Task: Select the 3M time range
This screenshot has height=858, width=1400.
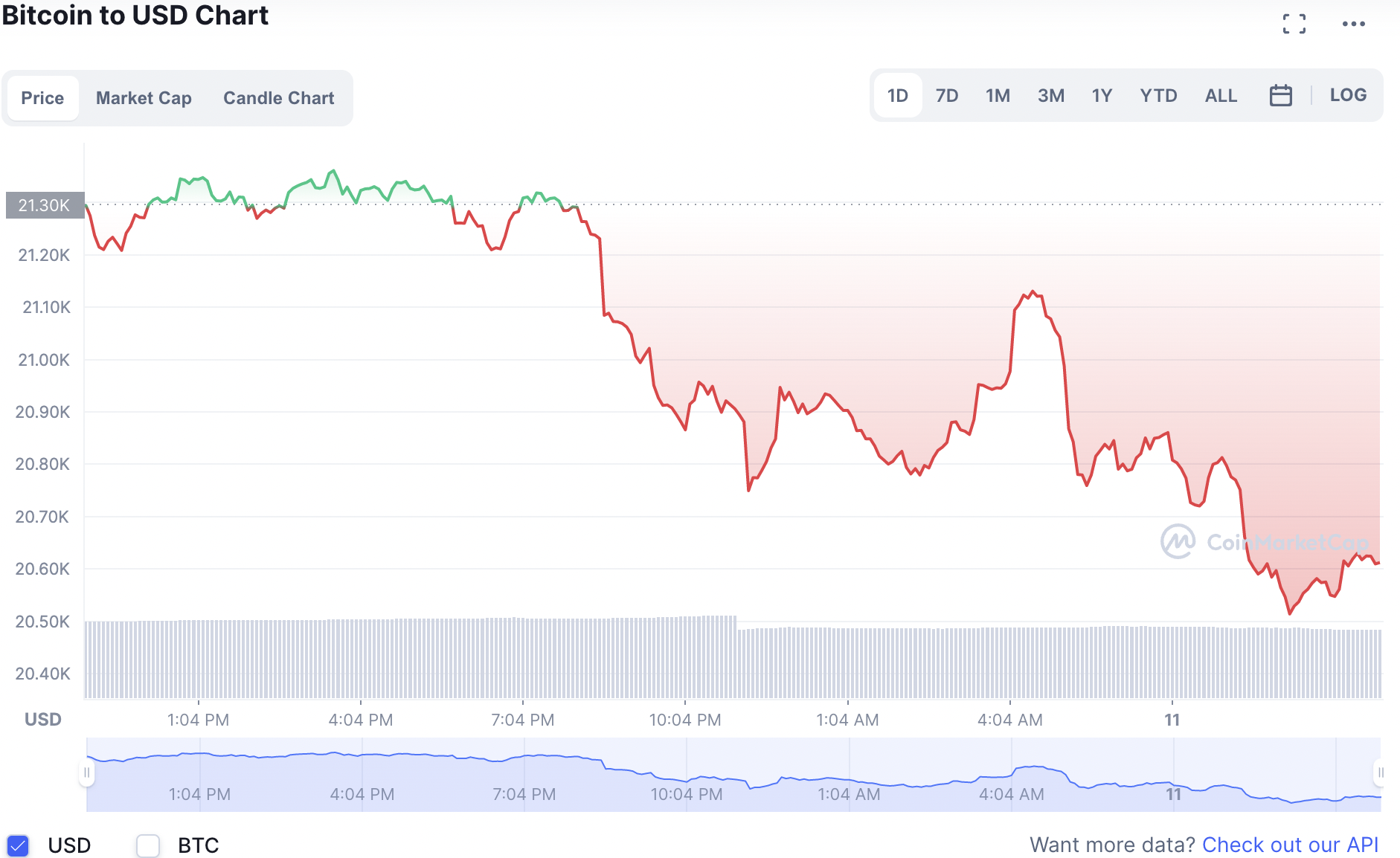Action: [1051, 95]
